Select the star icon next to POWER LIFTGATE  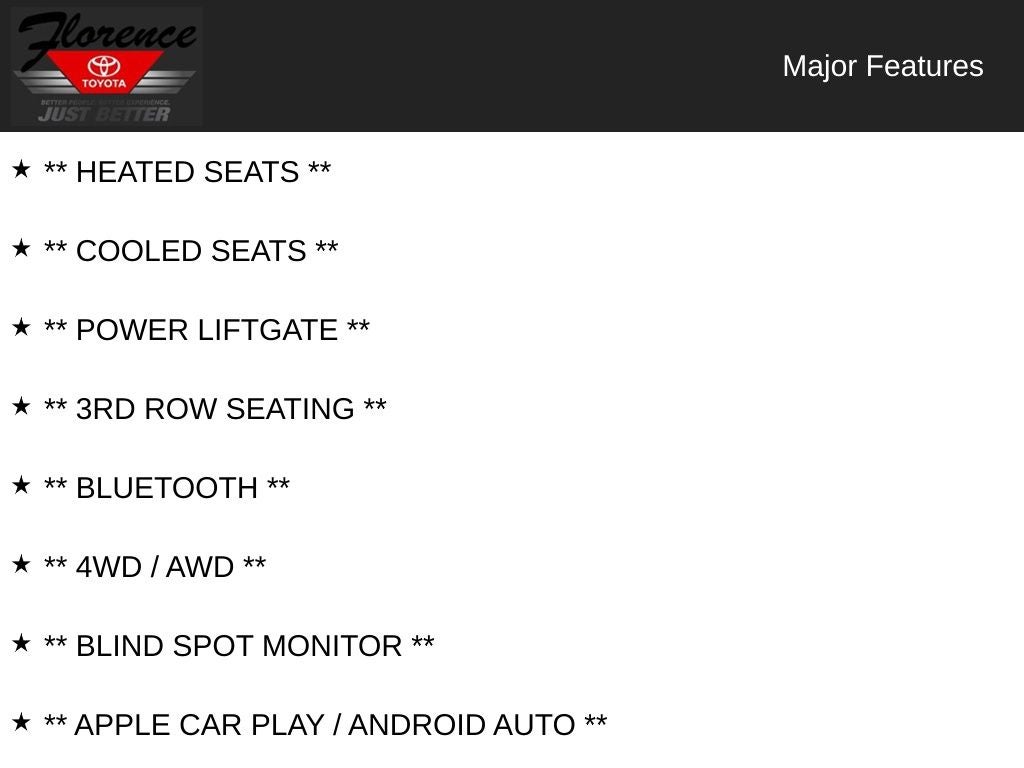coord(21,328)
